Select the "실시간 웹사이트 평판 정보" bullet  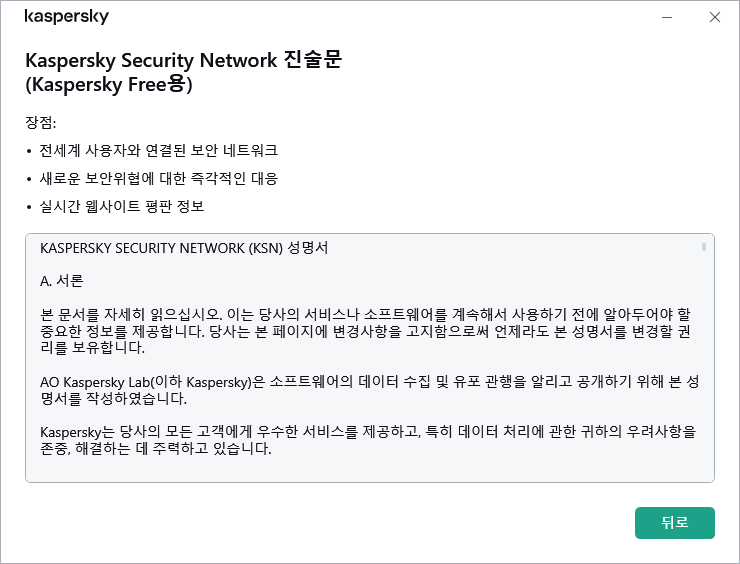tap(122, 206)
